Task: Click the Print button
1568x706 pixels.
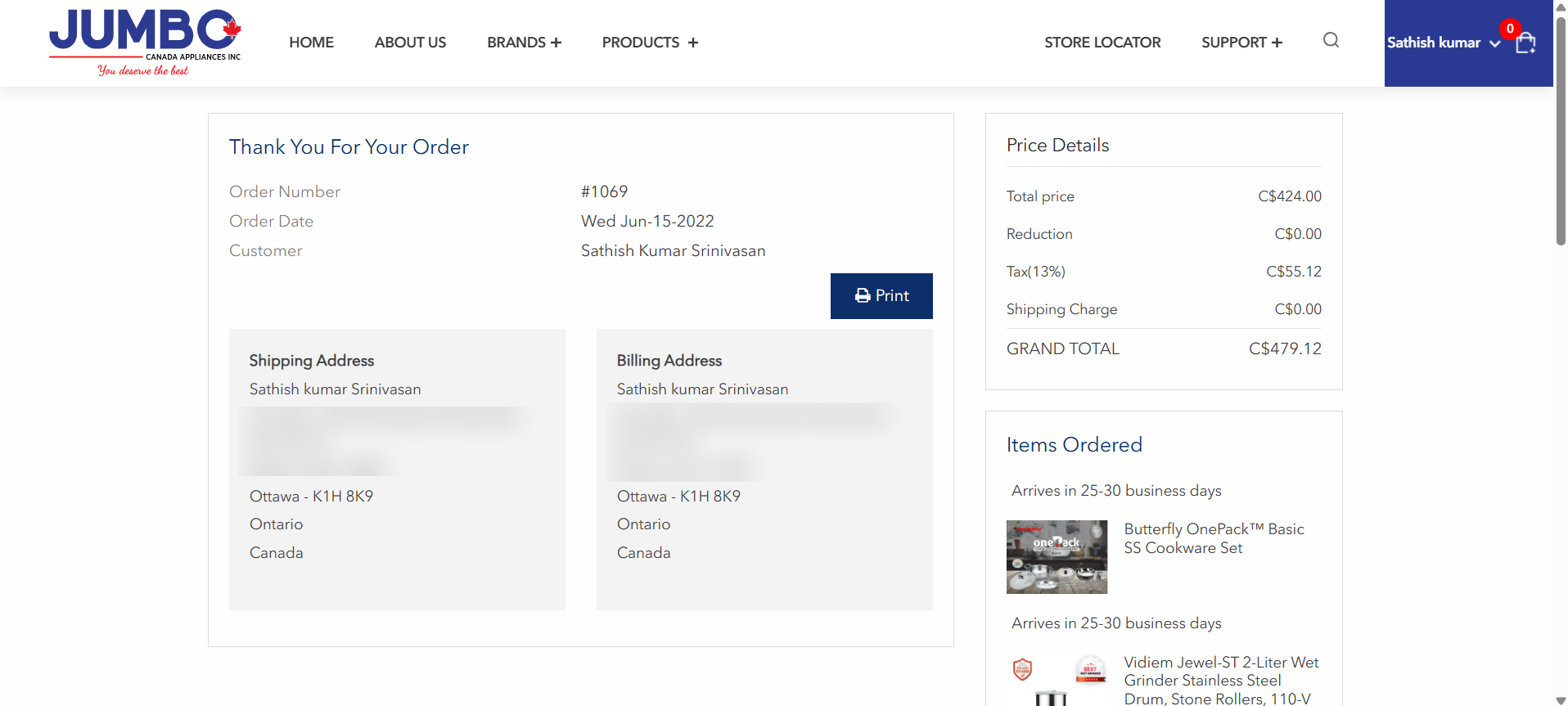Action: click(x=881, y=296)
